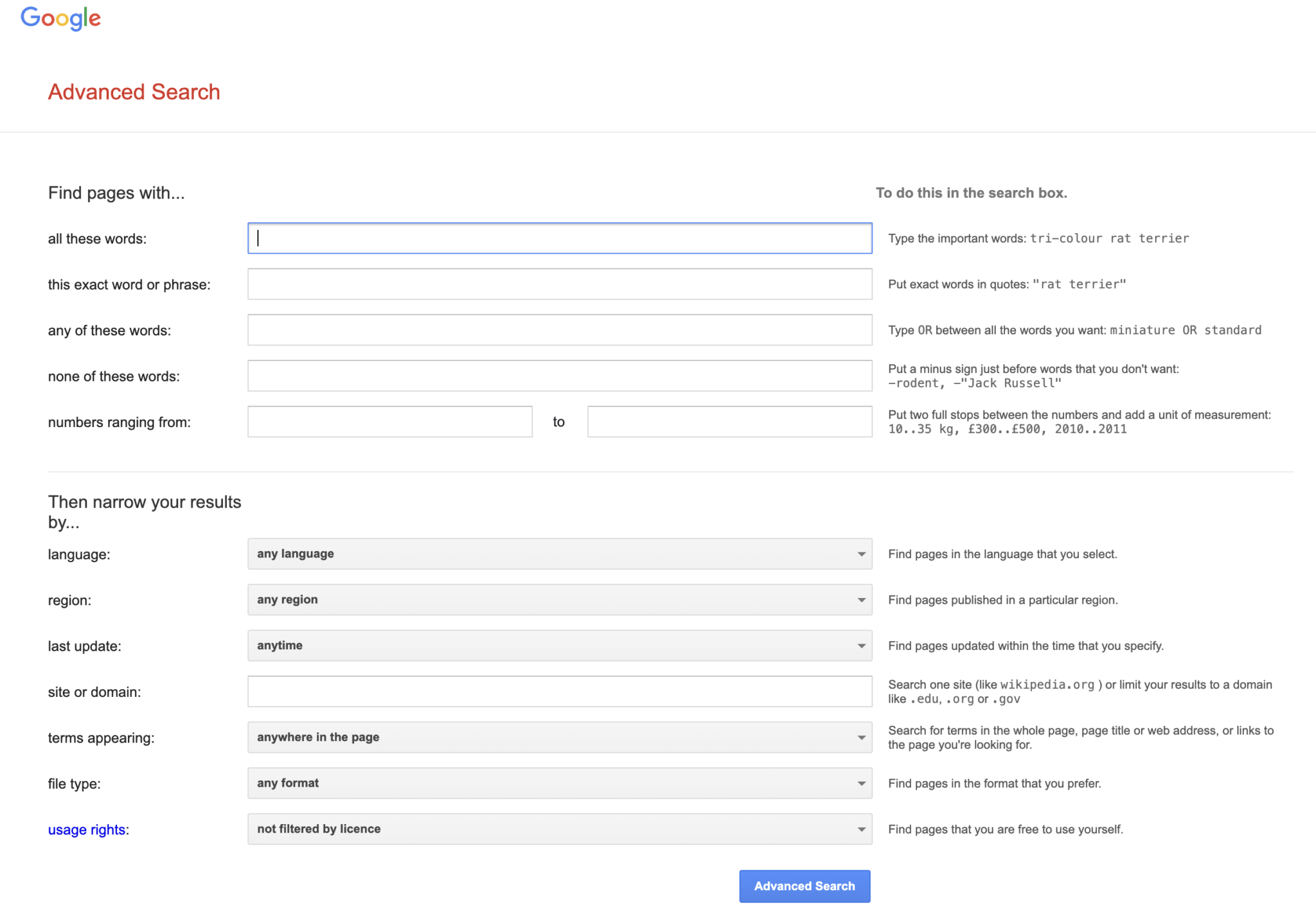
Task: Click 'Put a minus sign just before' hint
Action: (x=1033, y=376)
